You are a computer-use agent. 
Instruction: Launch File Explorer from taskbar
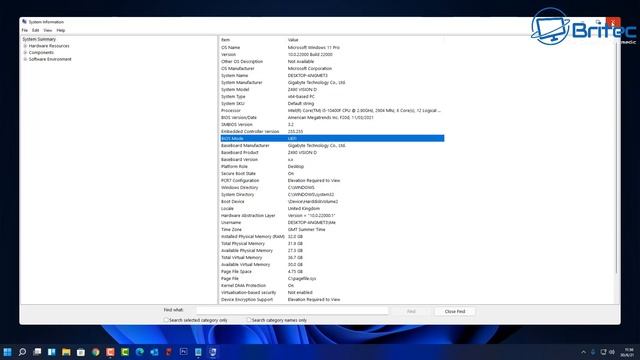coord(66,352)
